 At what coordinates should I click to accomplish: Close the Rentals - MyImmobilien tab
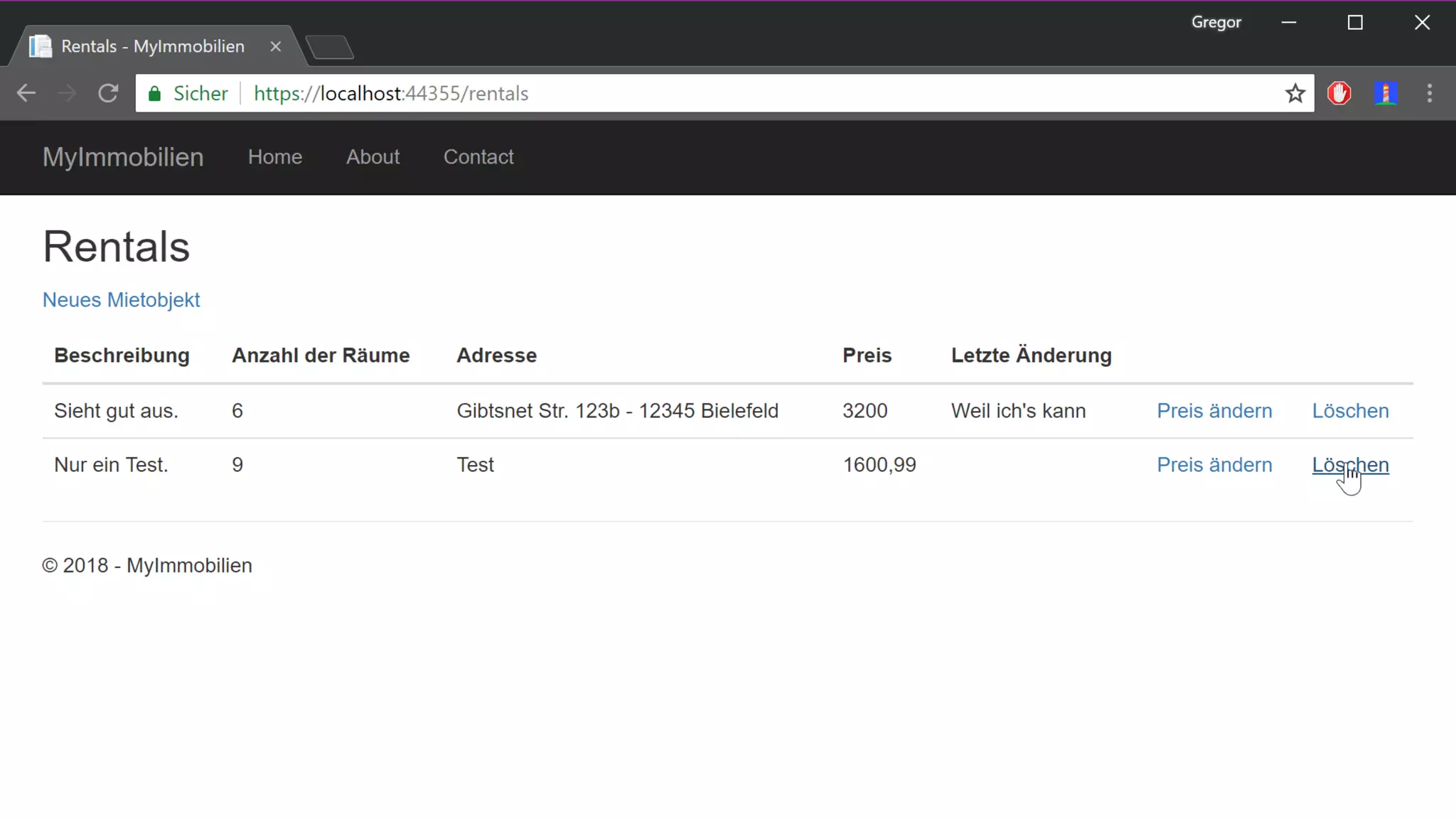[x=276, y=46]
